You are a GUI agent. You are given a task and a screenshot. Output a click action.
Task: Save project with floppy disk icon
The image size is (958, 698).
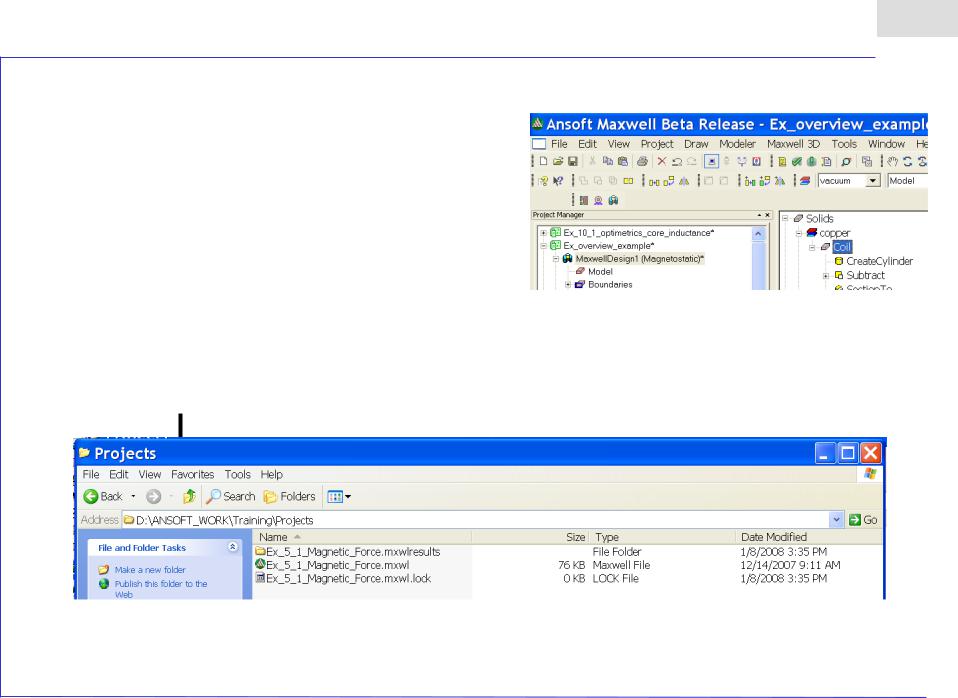click(x=572, y=161)
